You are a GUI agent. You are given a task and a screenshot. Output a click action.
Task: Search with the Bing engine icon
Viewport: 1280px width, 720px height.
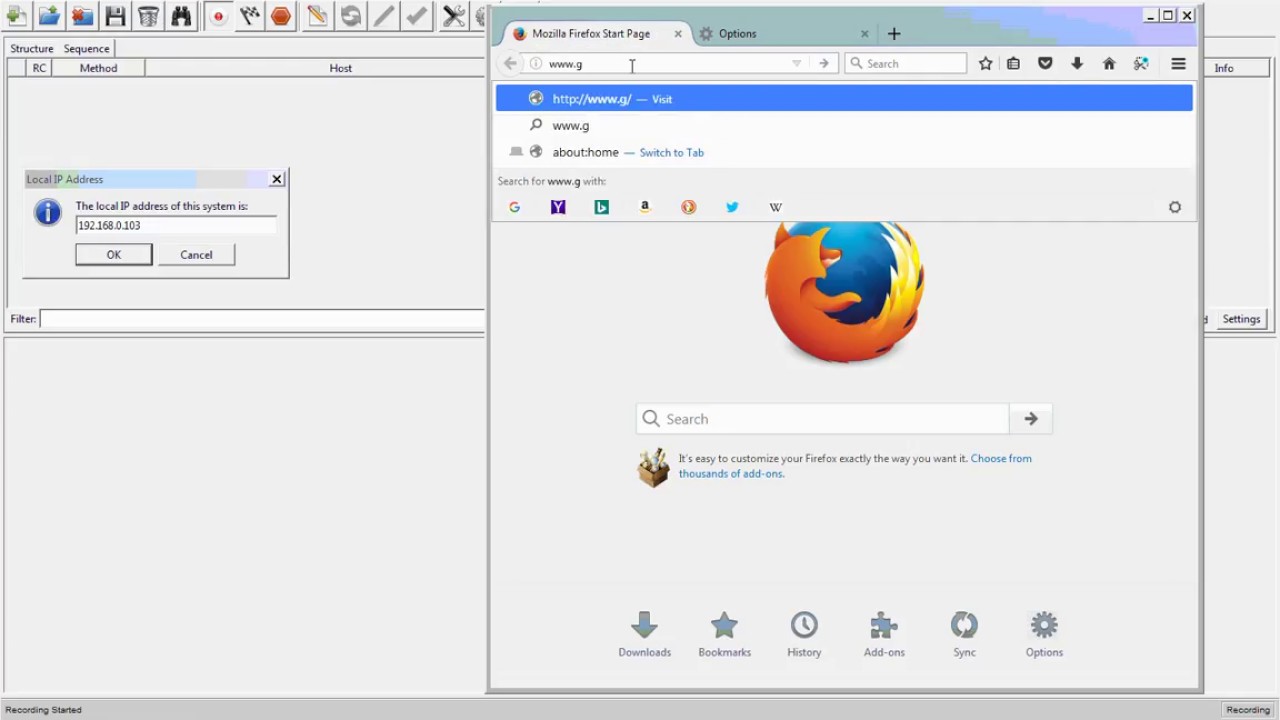click(x=601, y=207)
